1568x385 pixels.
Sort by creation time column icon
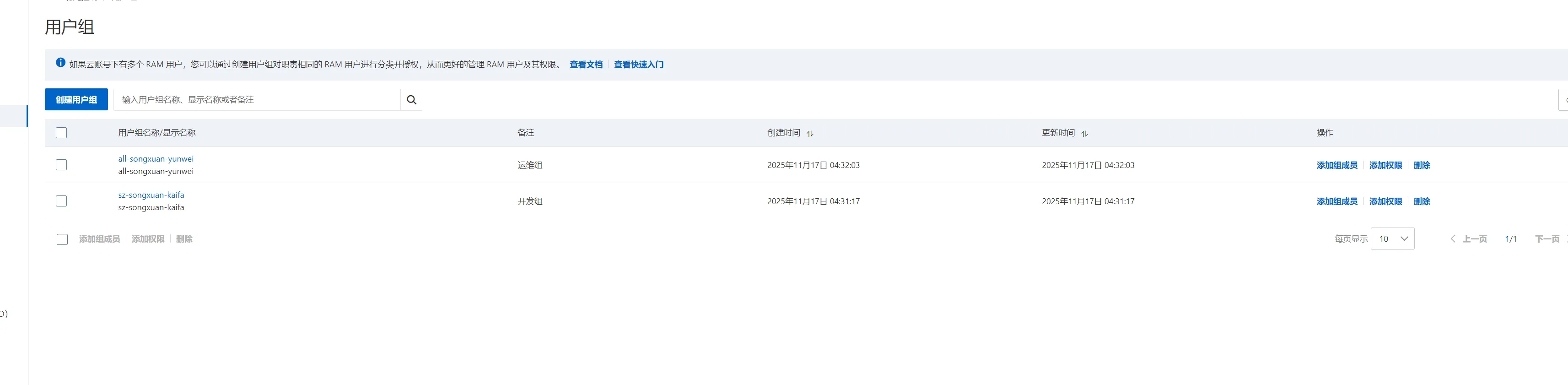809,133
